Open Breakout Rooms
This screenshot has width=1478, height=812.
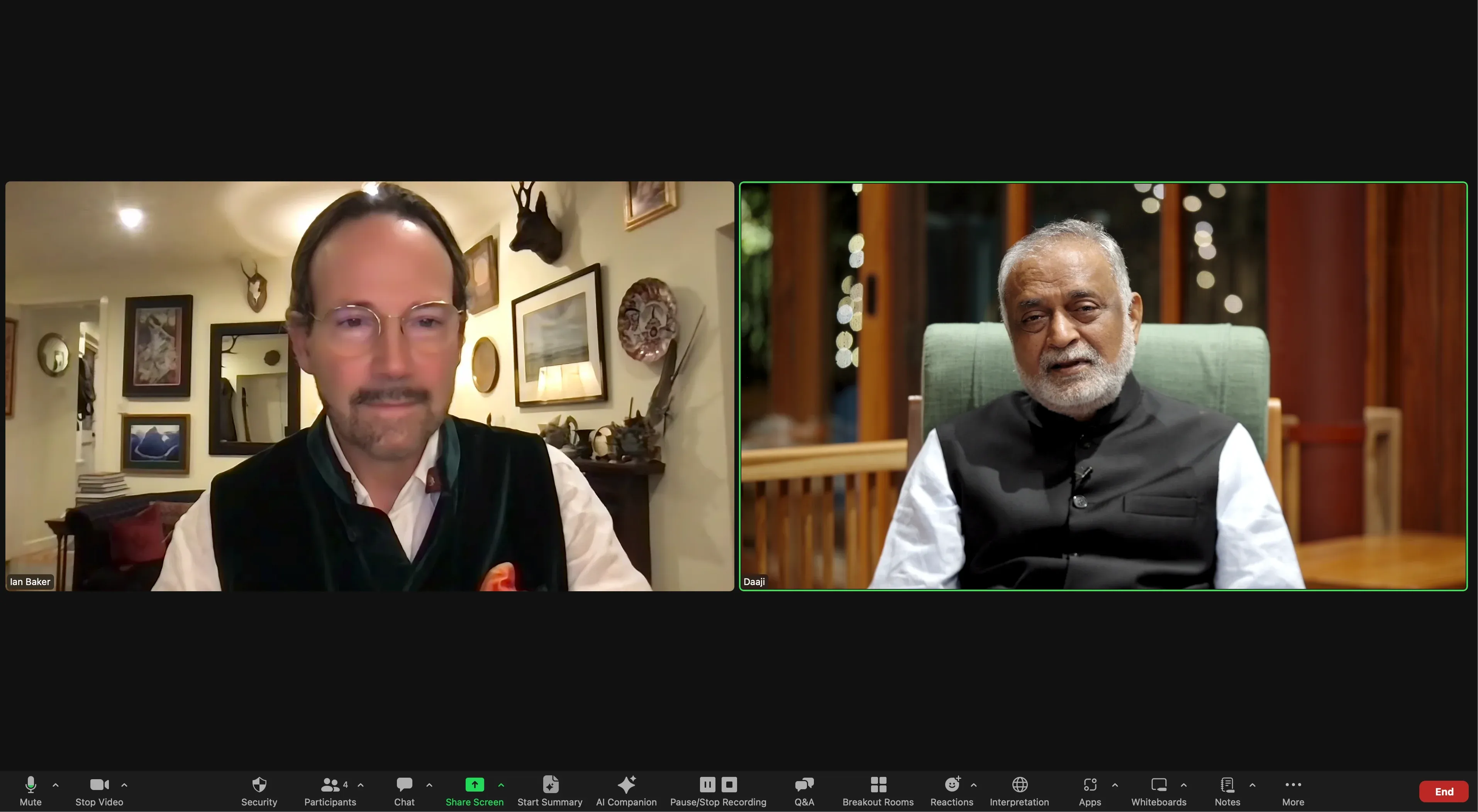[x=878, y=791]
